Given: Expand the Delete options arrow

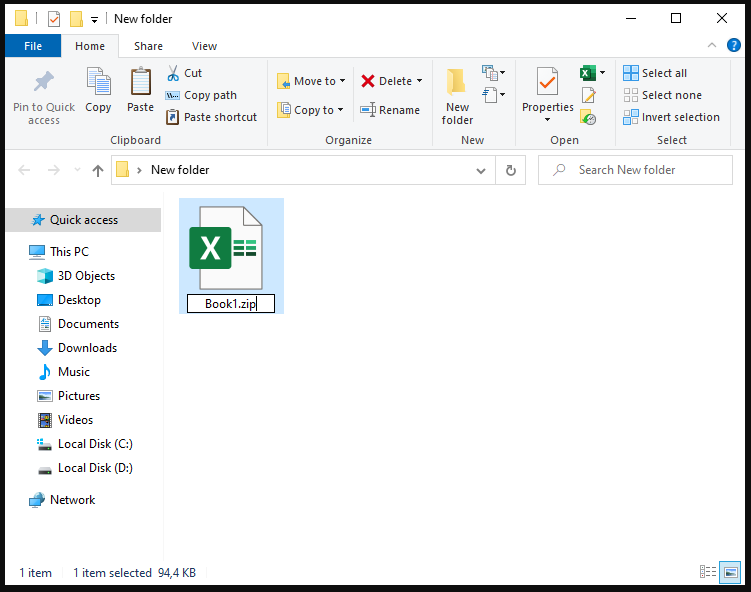Looking at the screenshot, I should pos(420,81).
